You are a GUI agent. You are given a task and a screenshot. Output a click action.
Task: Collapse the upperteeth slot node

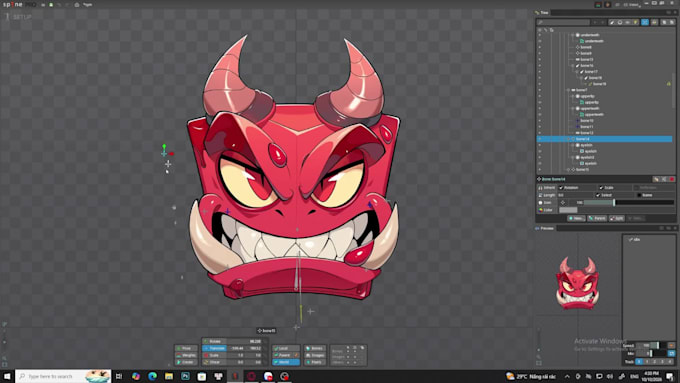click(572, 108)
